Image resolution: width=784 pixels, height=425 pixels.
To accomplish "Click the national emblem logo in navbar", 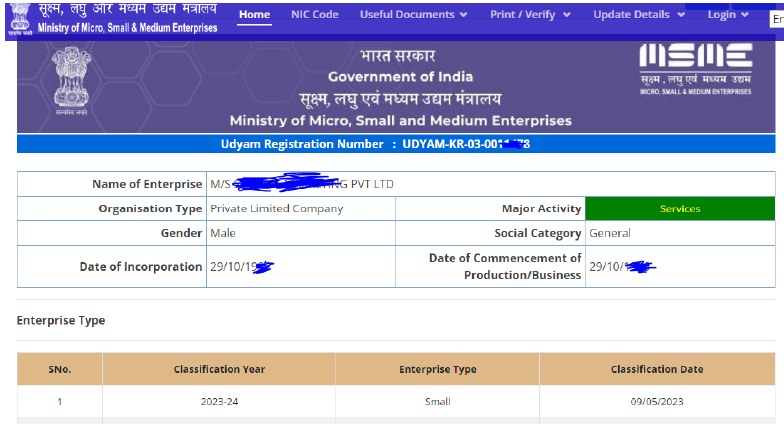I will tap(20, 19).
